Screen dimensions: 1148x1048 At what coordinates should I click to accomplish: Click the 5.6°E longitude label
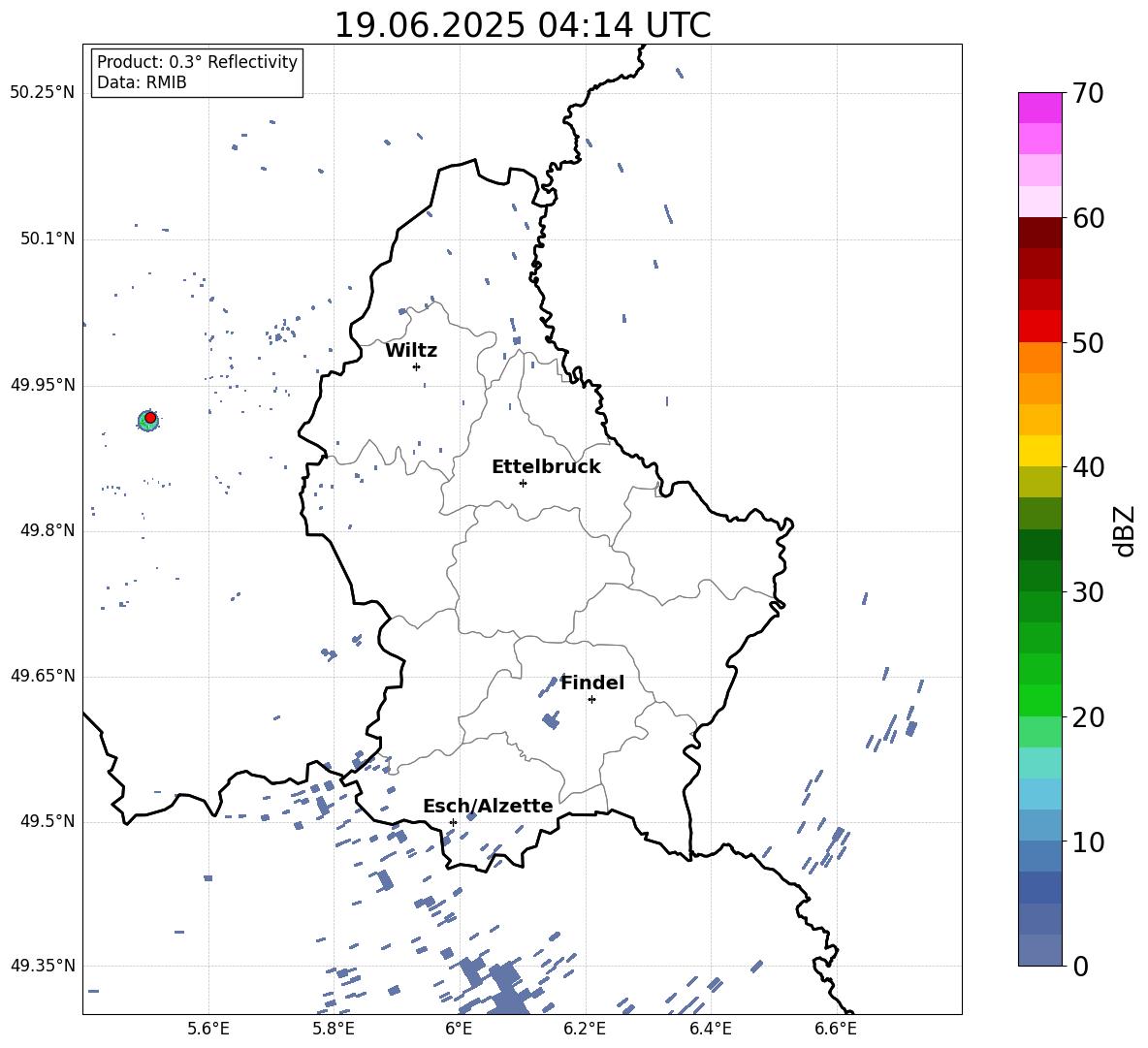click(208, 1029)
